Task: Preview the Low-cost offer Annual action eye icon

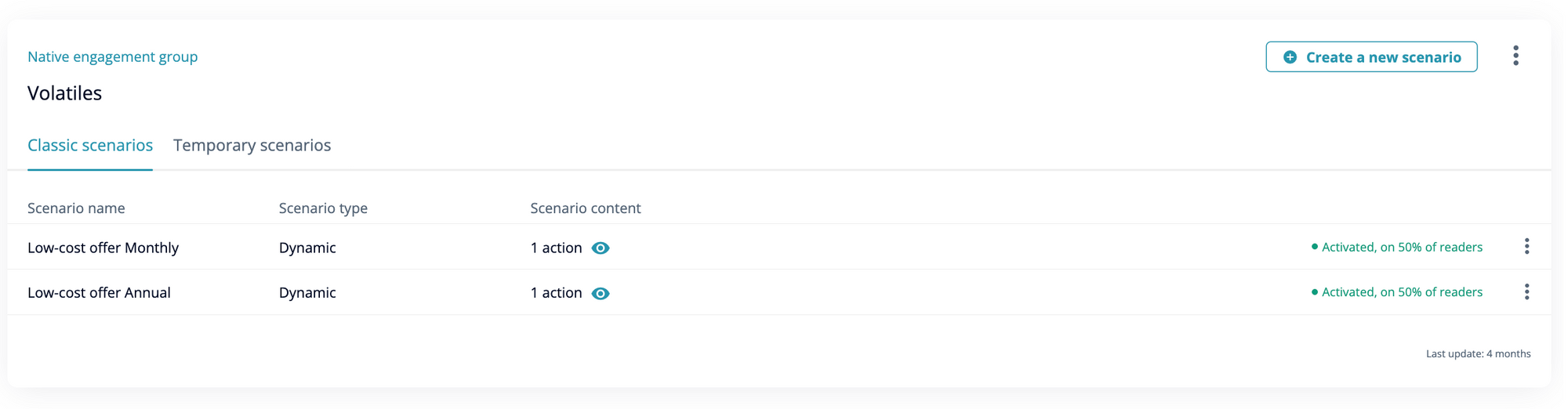Action: pos(601,294)
